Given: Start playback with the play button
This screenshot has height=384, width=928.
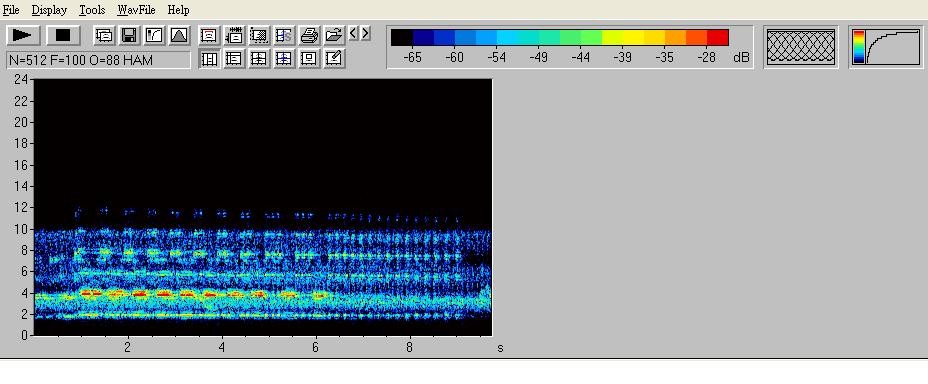Looking at the screenshot, I should [23, 36].
